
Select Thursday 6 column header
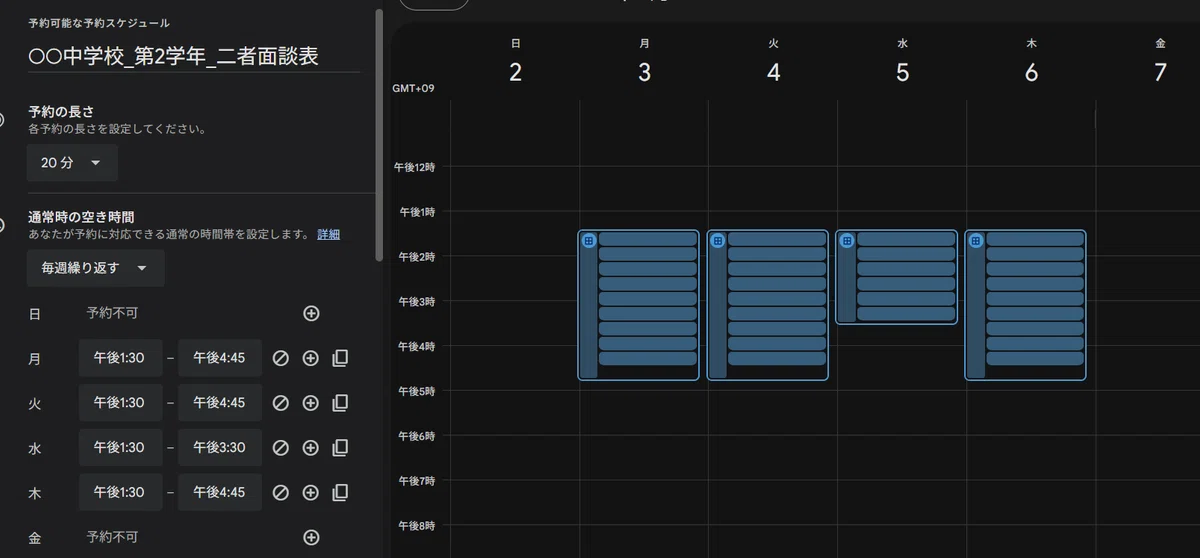(x=1031, y=63)
